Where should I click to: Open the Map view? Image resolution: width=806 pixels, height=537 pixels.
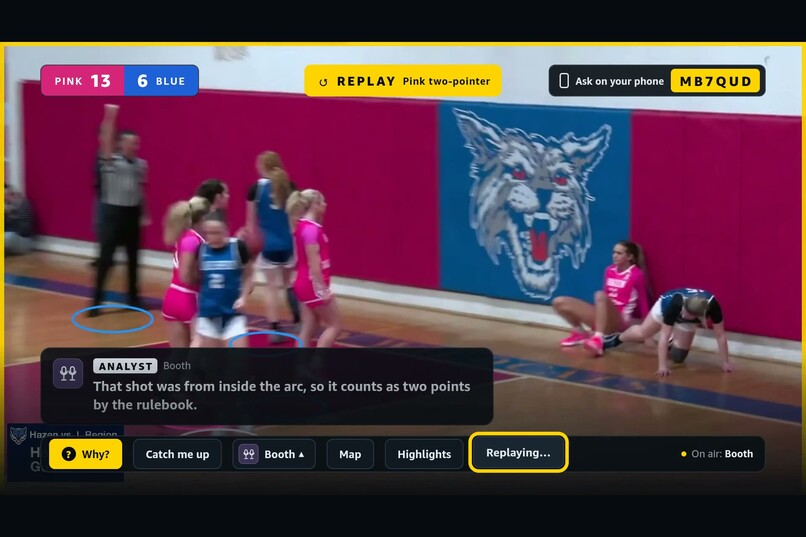click(350, 454)
